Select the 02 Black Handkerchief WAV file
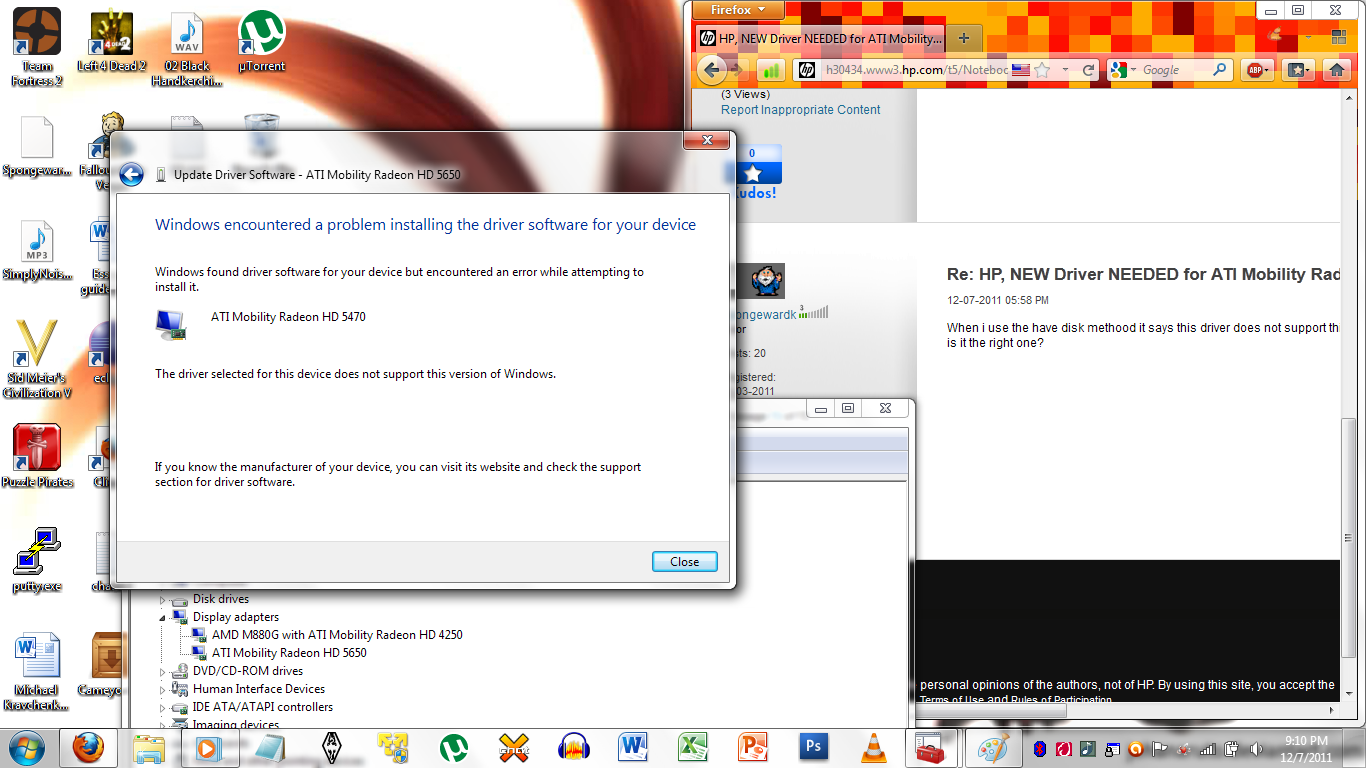Image resolution: width=1366 pixels, height=768 pixels. coord(187,50)
